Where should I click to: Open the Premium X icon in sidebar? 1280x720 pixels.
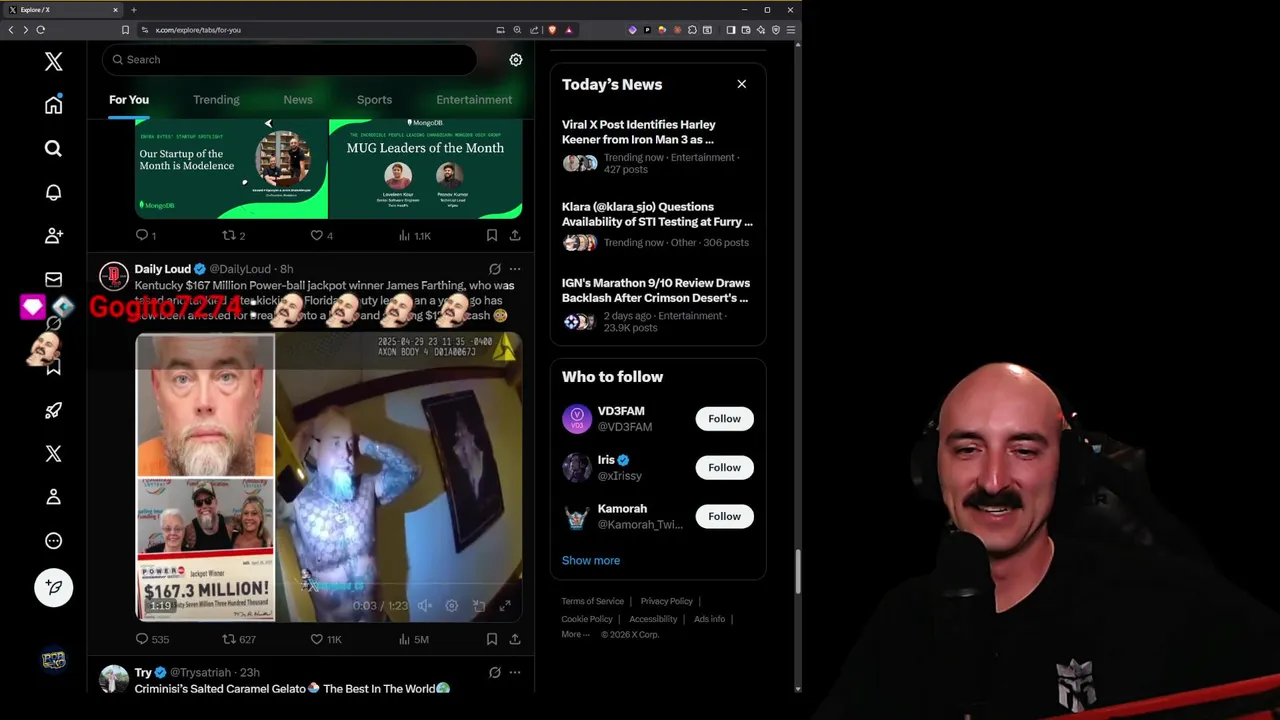point(54,453)
